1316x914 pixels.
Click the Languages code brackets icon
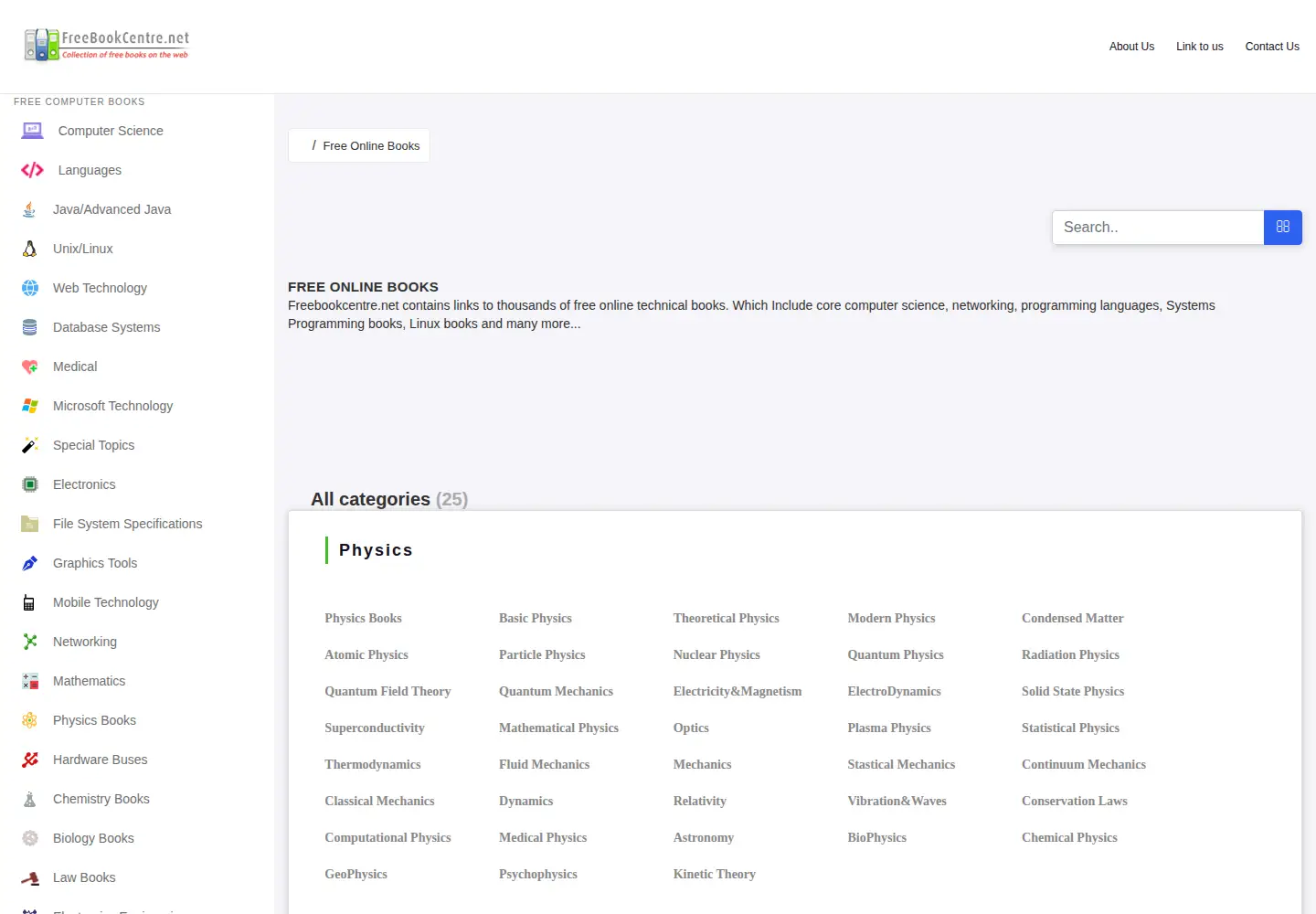tap(32, 170)
